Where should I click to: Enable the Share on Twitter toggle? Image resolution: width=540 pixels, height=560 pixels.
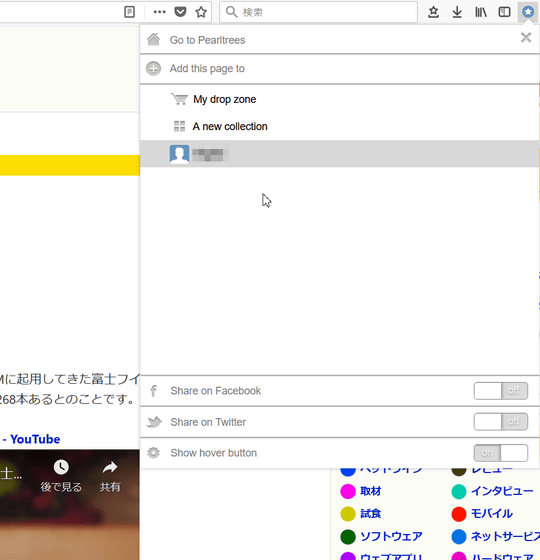(501, 422)
